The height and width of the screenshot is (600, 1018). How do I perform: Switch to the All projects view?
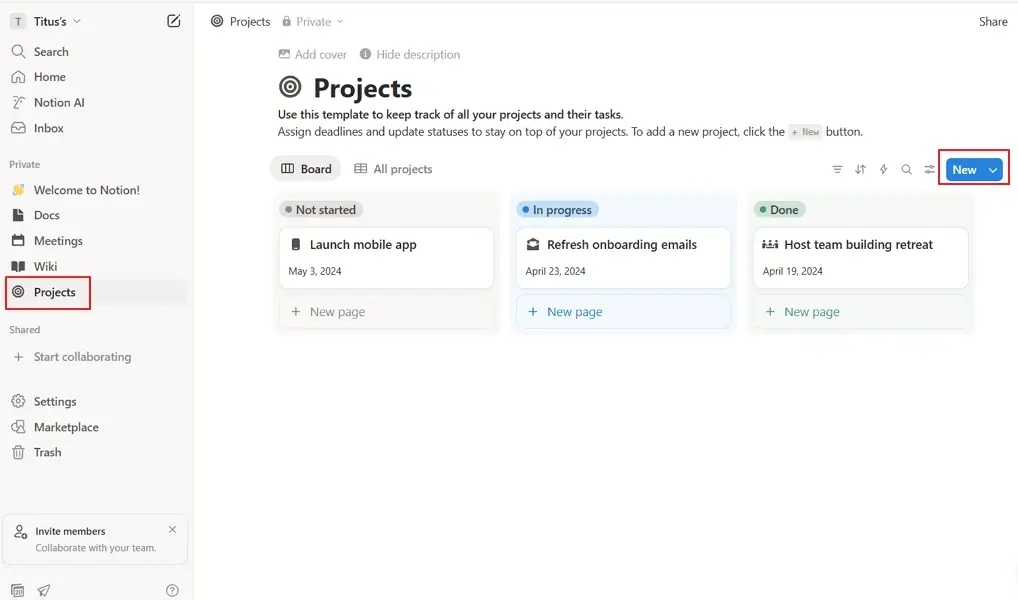click(x=394, y=168)
